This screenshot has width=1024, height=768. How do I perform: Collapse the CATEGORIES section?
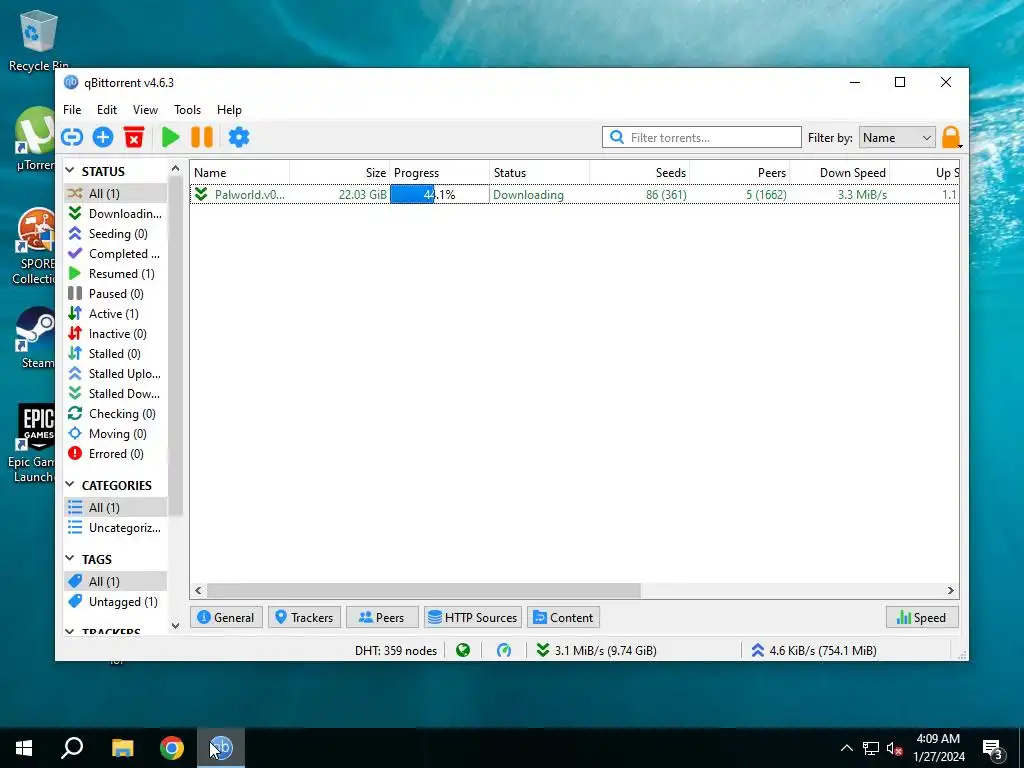pyautogui.click(x=70, y=485)
